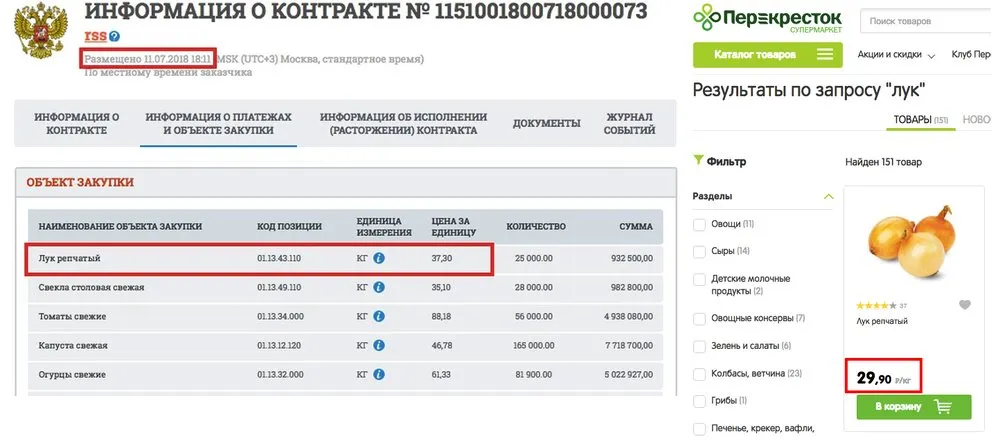Click info icon in Лук репчатый row
The image size is (1000, 441).
point(379,258)
